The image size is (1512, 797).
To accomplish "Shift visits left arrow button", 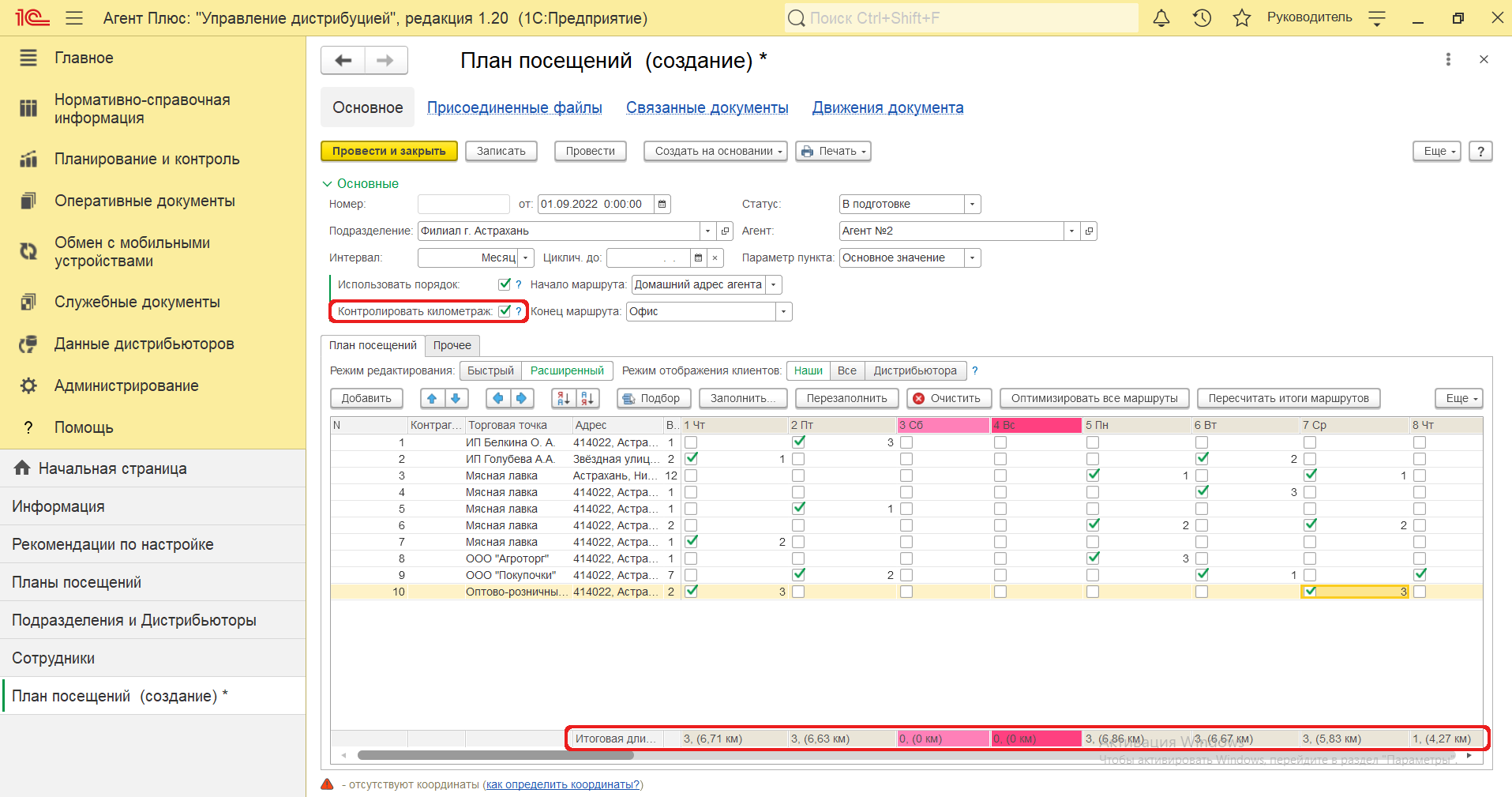I will pyautogui.click(x=497, y=398).
